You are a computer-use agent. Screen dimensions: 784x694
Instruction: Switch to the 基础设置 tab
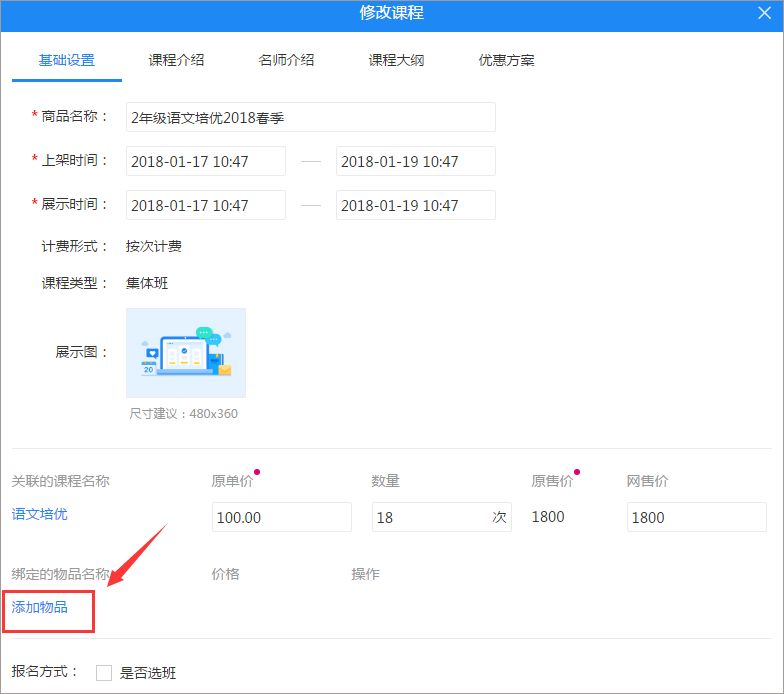(x=67, y=60)
